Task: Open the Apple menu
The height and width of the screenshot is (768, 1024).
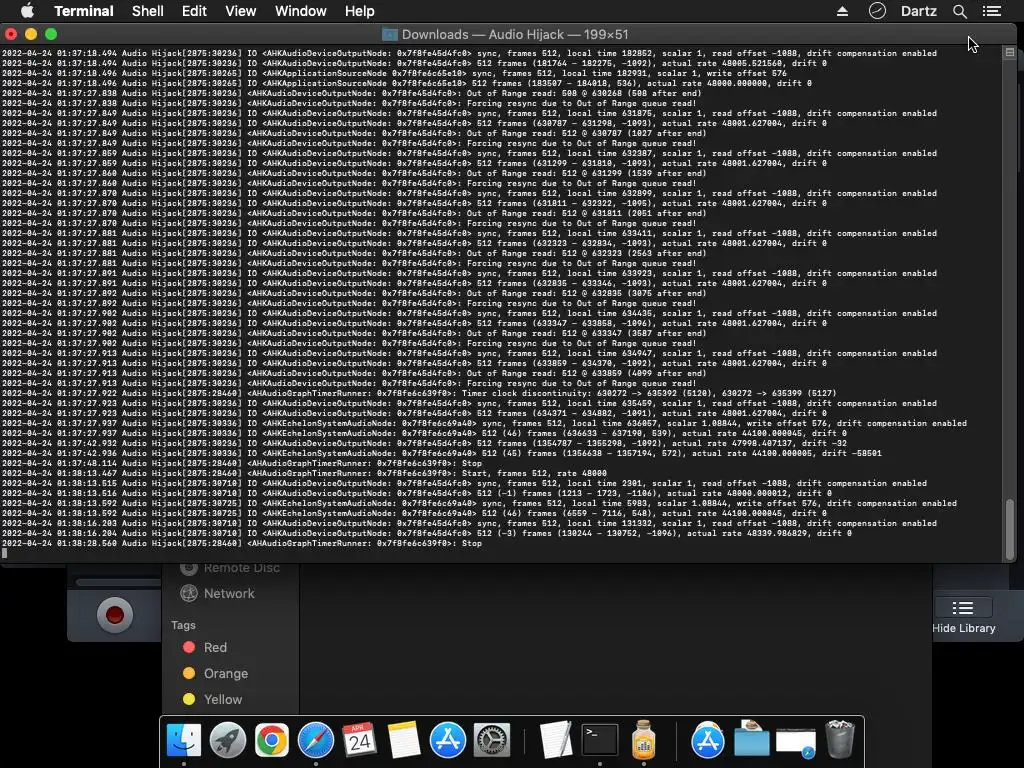Action: [x=27, y=11]
